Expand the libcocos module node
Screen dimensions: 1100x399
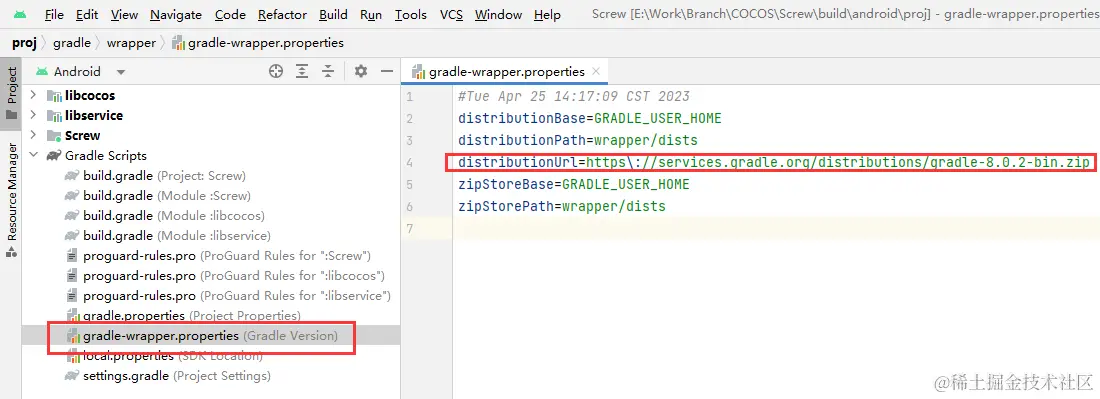click(x=33, y=95)
